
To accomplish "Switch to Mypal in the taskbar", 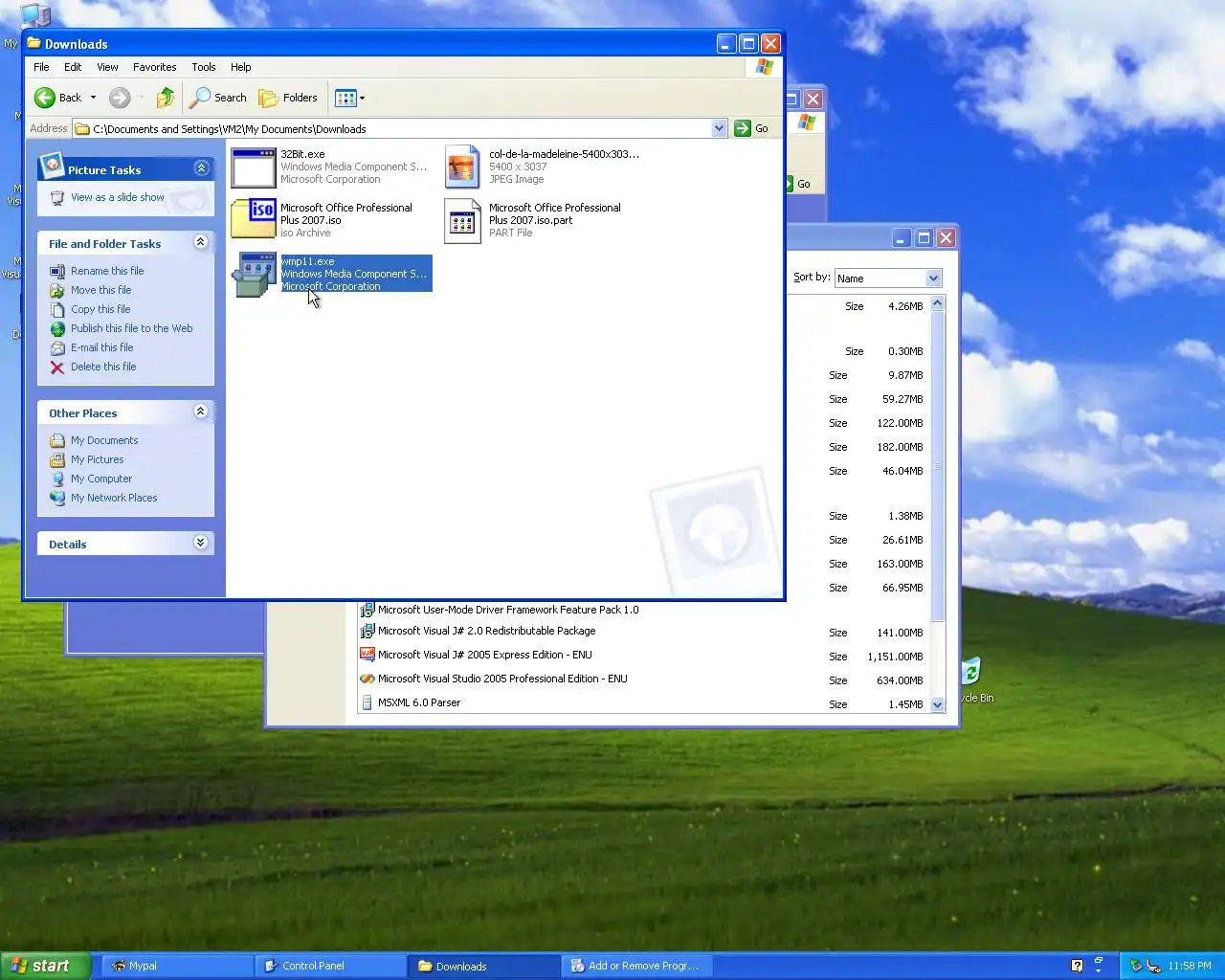I will (176, 966).
